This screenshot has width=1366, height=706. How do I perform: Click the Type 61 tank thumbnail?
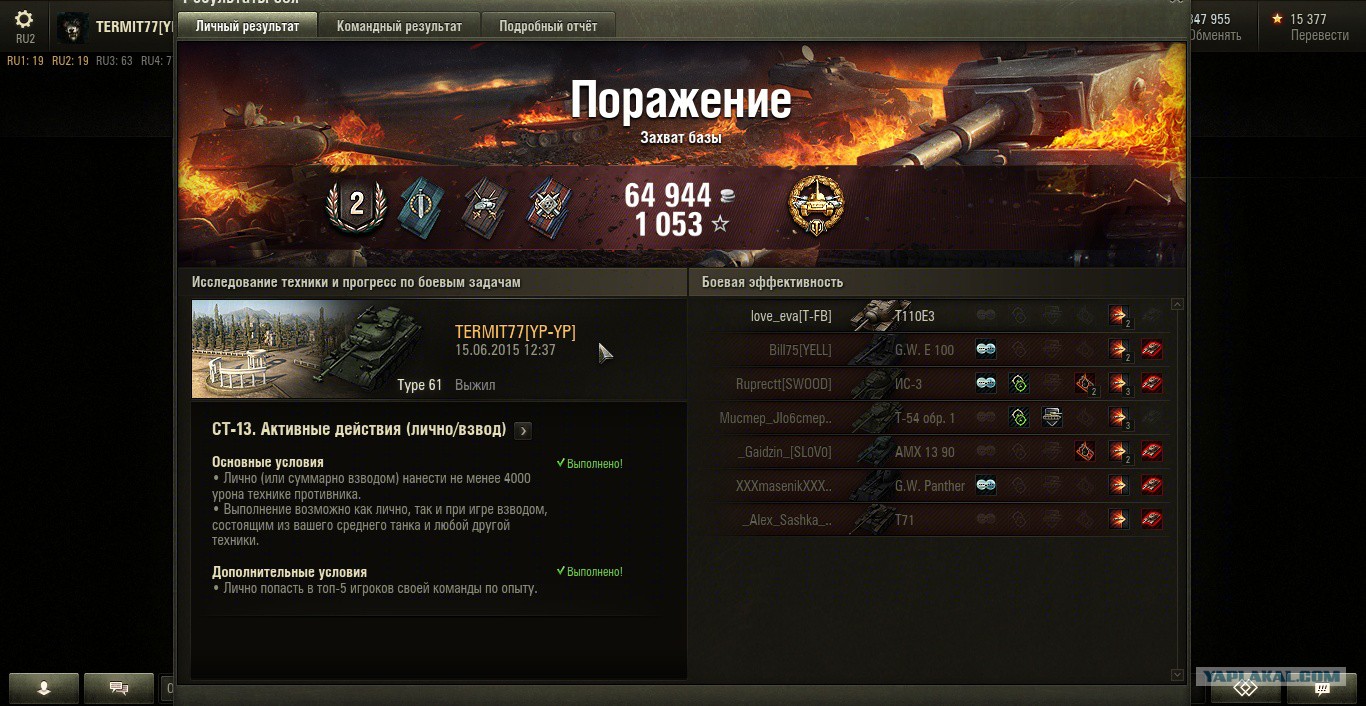tap(318, 349)
